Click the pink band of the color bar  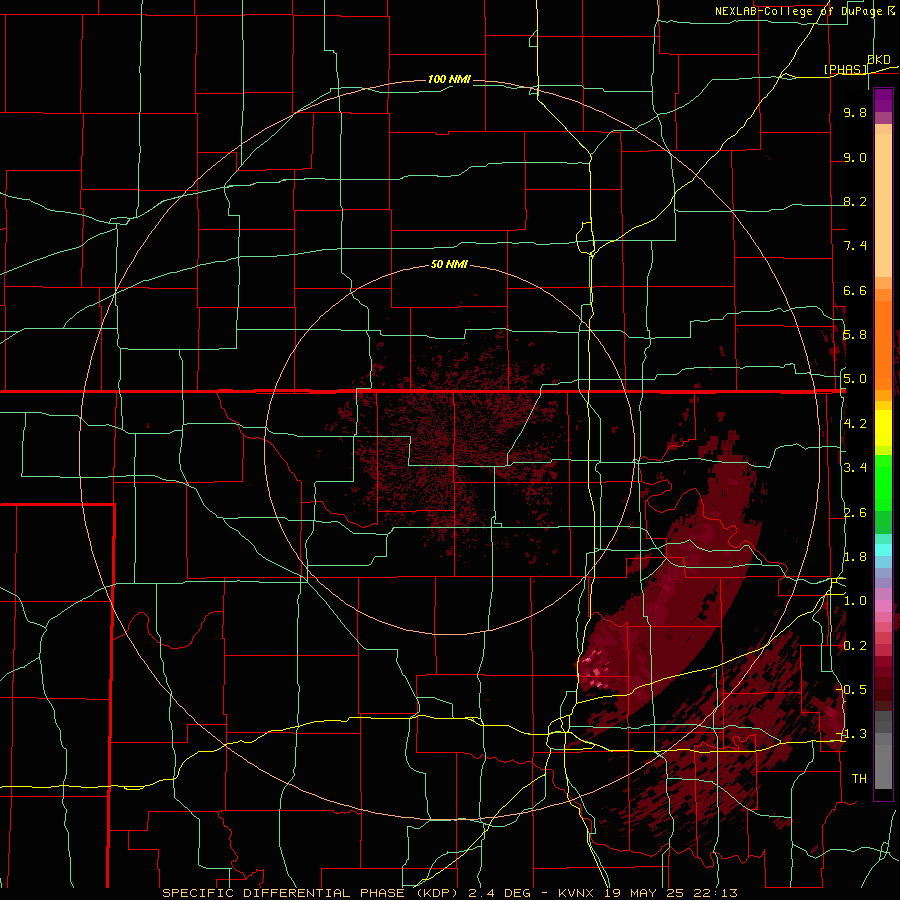pyautogui.click(x=883, y=606)
